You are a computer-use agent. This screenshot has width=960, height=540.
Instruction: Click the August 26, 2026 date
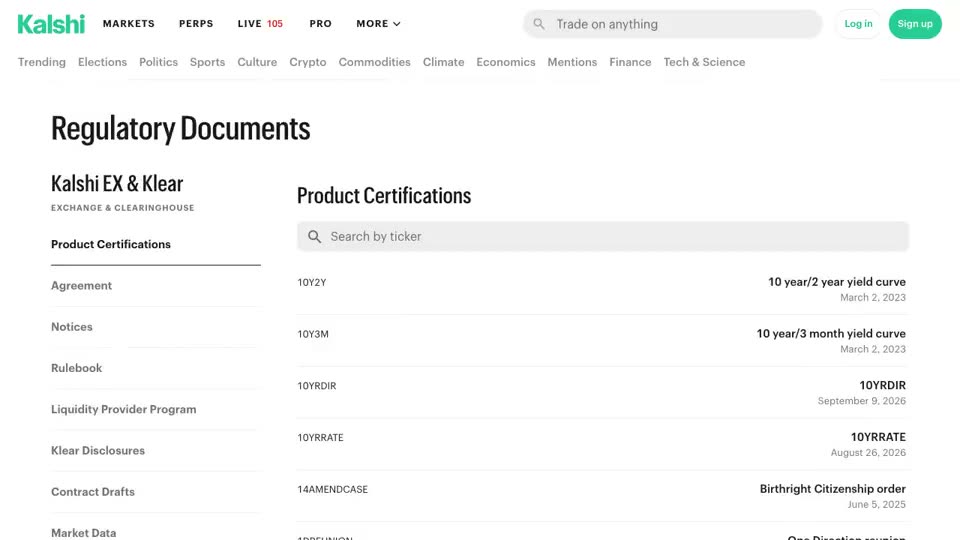[868, 452]
